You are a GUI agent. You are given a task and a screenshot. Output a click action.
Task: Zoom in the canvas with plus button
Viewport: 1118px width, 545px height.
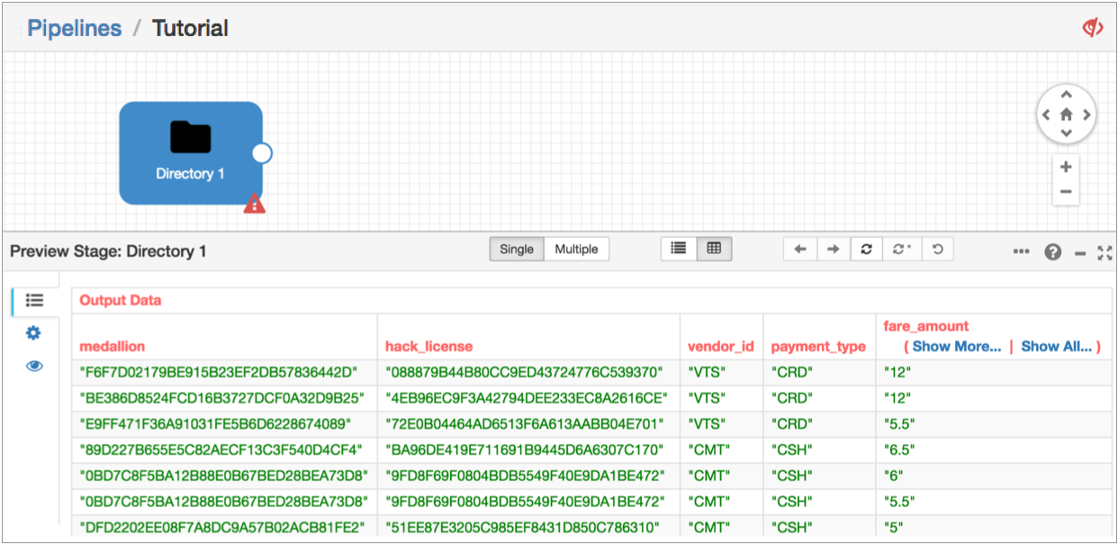tap(1066, 167)
